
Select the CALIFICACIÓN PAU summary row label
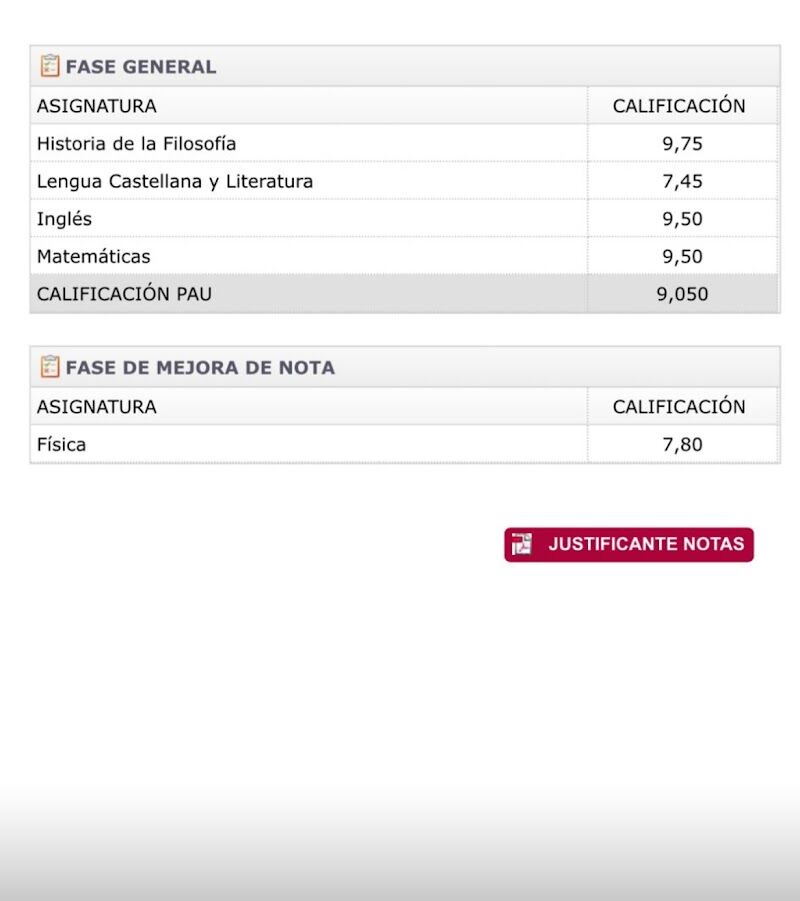125,295
